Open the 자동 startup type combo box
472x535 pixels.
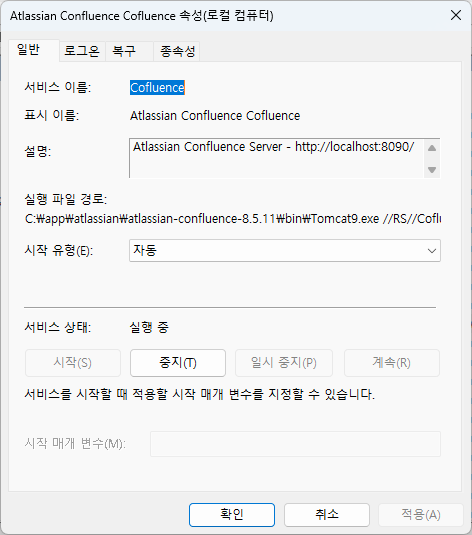(285, 251)
